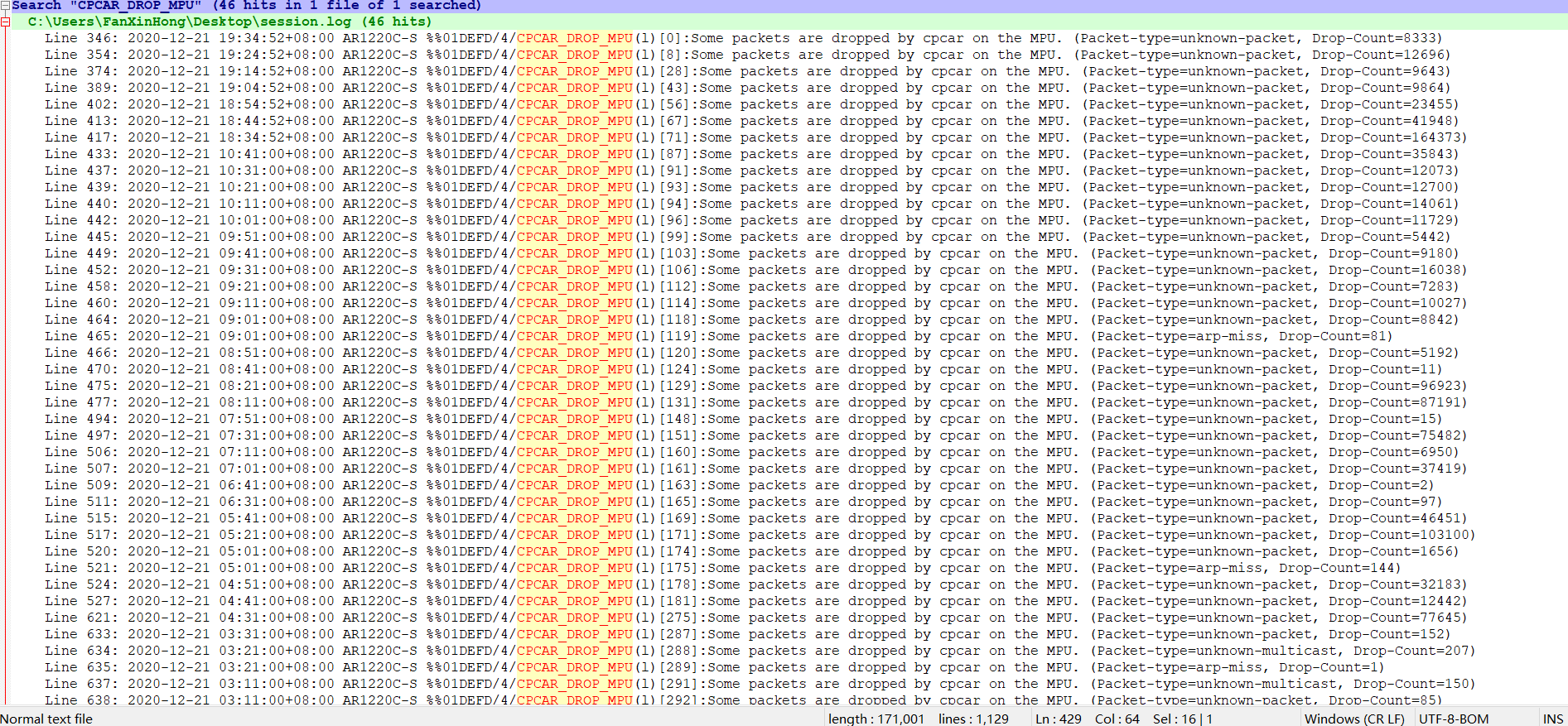Click "Normal text file" in status bar
The height and width of the screenshot is (726, 1568).
pos(46,719)
